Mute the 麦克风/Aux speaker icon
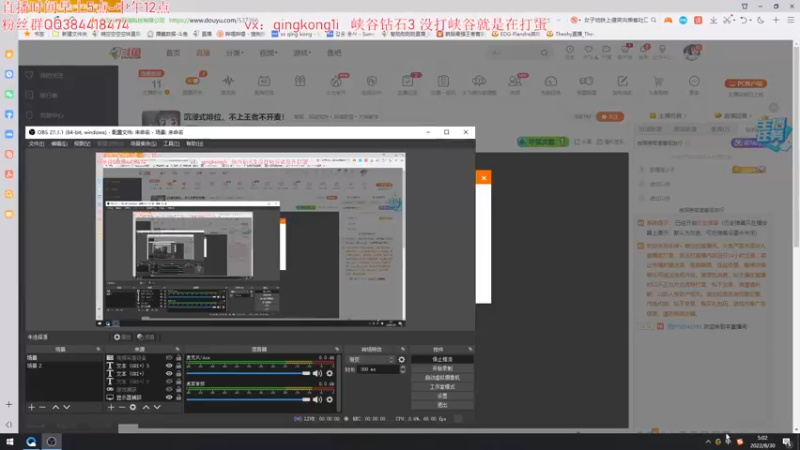800x450 pixels. coord(317,373)
